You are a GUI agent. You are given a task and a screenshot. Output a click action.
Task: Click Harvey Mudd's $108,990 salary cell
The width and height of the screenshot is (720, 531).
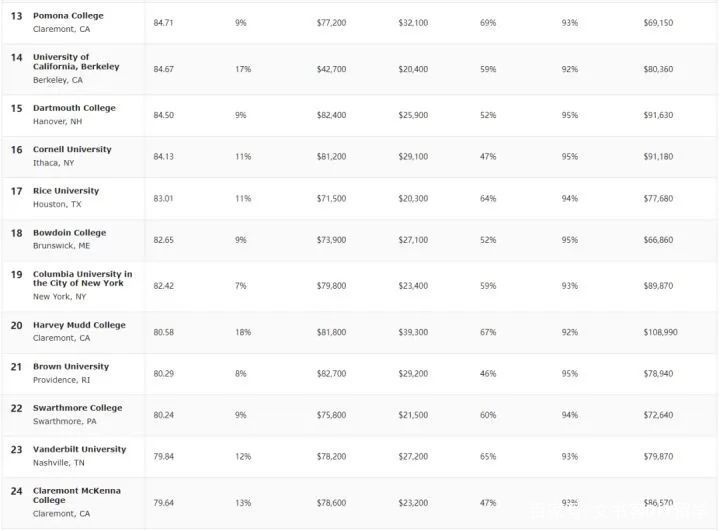pyautogui.click(x=660, y=332)
